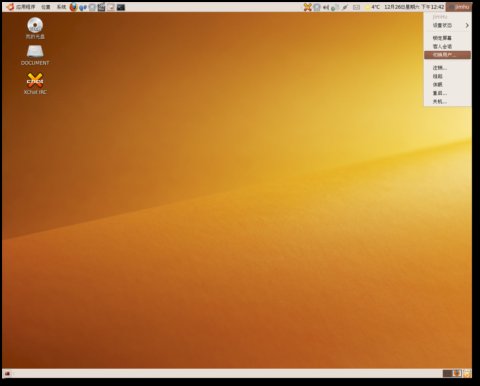This screenshot has height=386, width=480.
Task: Click the tray icon right of the XChat icon
Action: [x=317, y=7]
